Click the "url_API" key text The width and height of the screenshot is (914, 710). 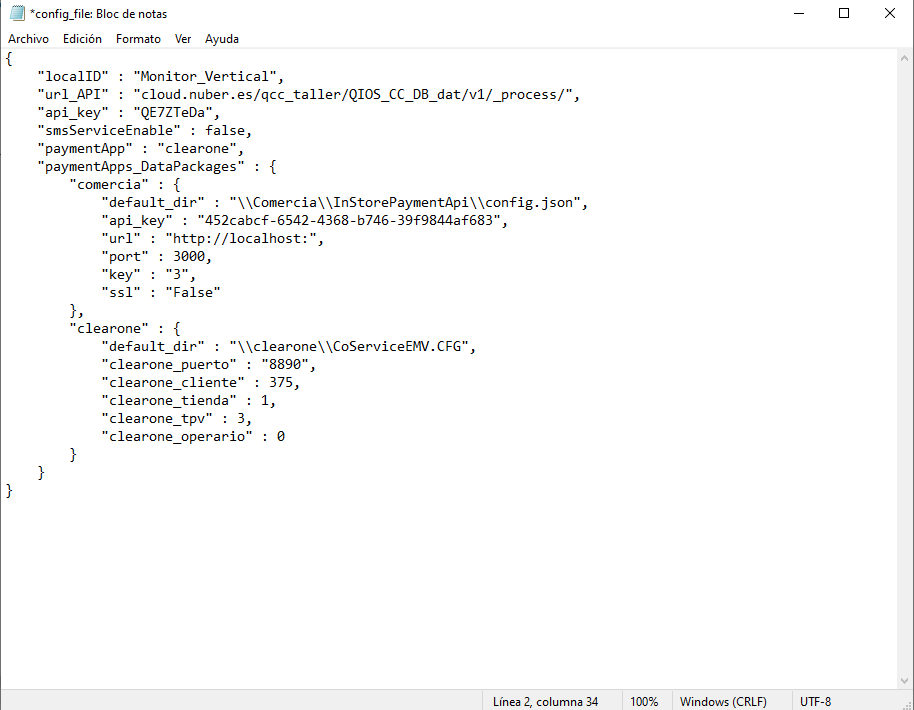[73, 94]
